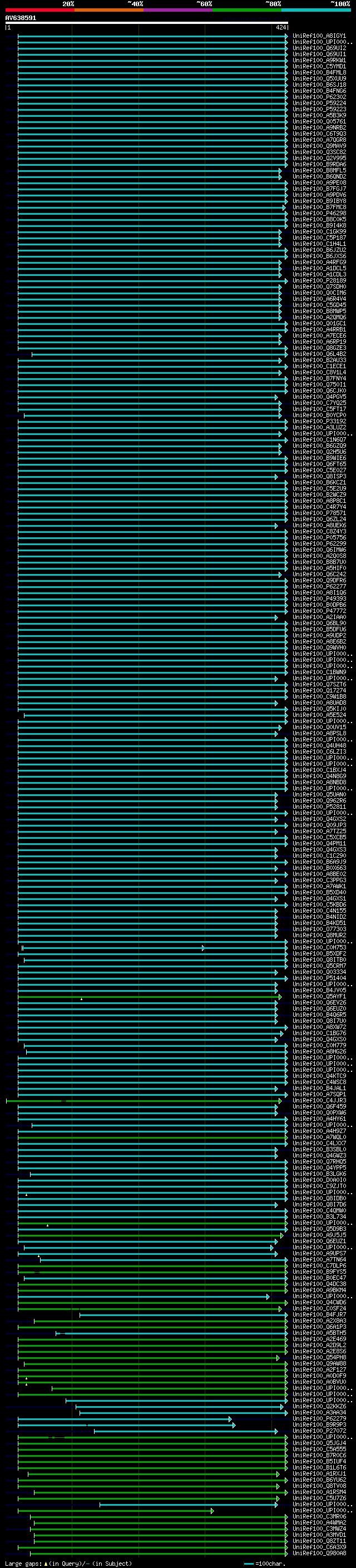Select hit UniRef100_A9RKW1

319,60
